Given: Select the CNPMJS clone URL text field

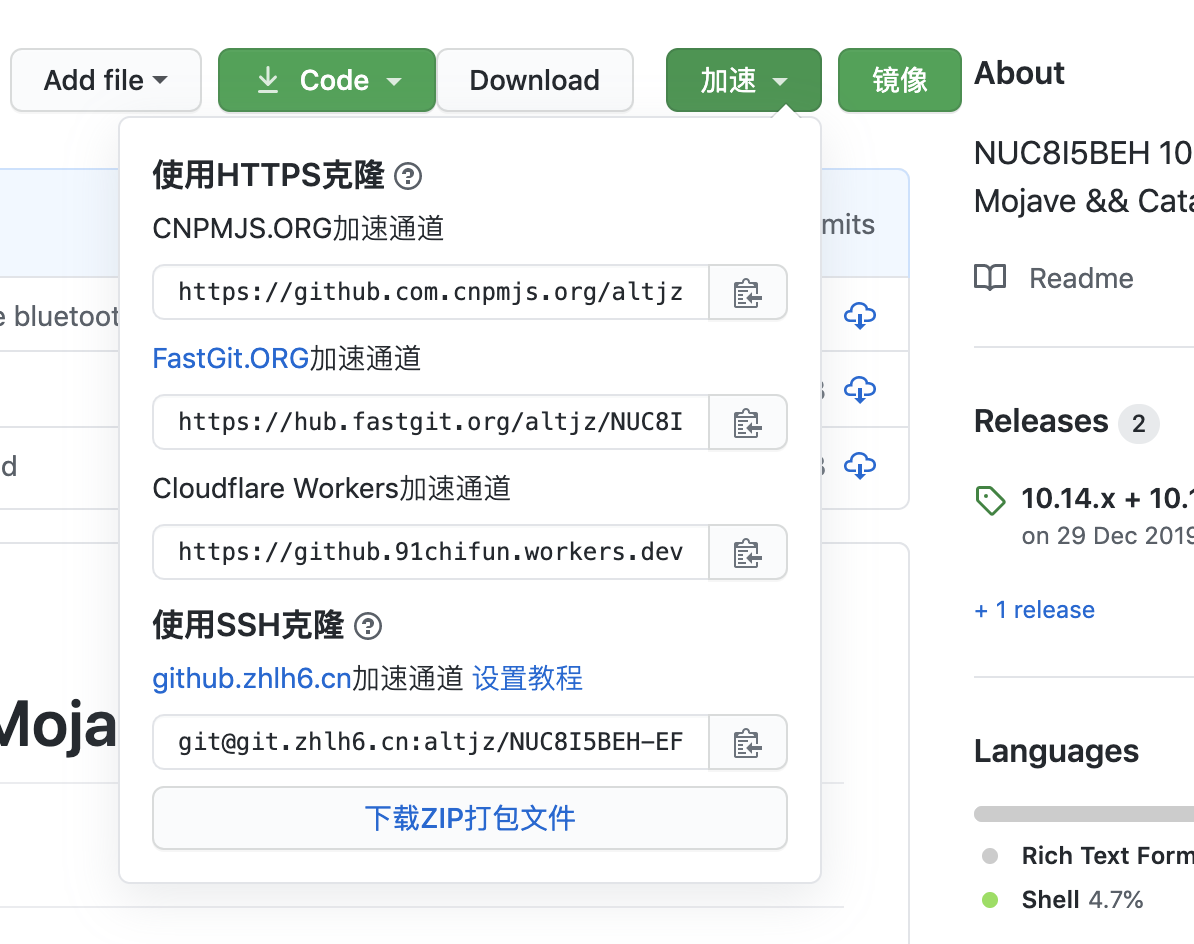Looking at the screenshot, I should tap(430, 293).
